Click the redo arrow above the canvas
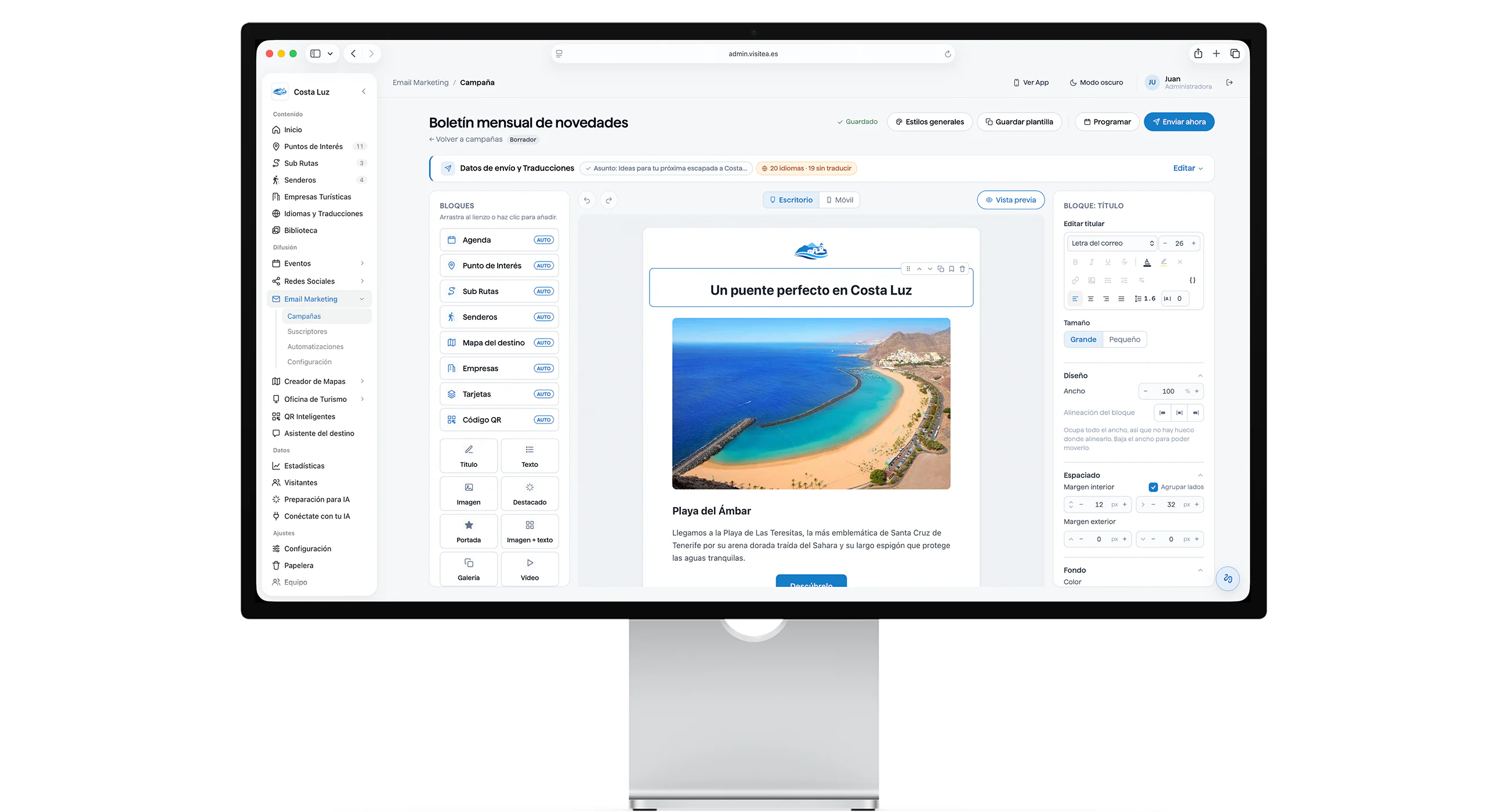 (609, 200)
